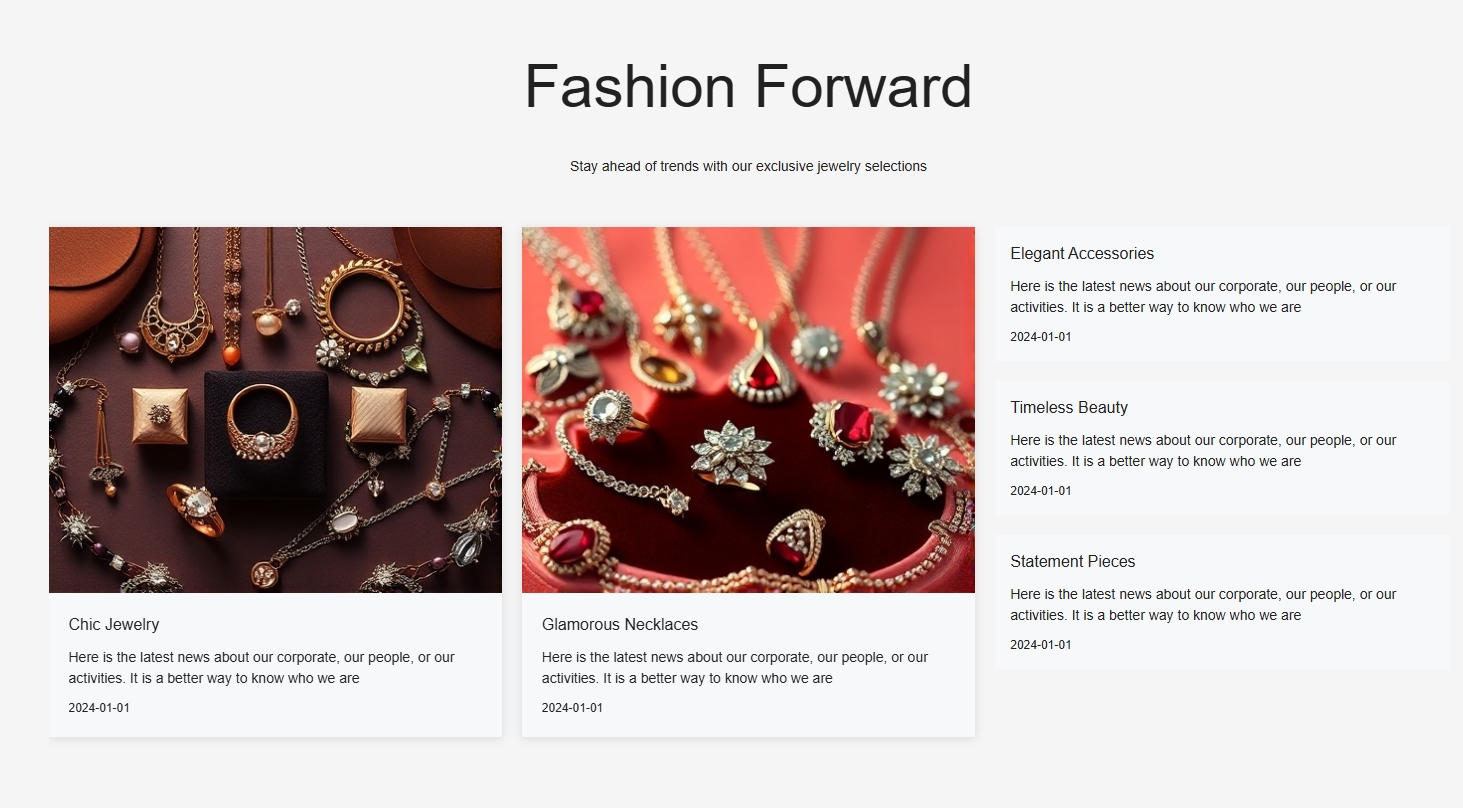
Task: Click the date under Glamorous Necklaces
Action: pos(572,708)
